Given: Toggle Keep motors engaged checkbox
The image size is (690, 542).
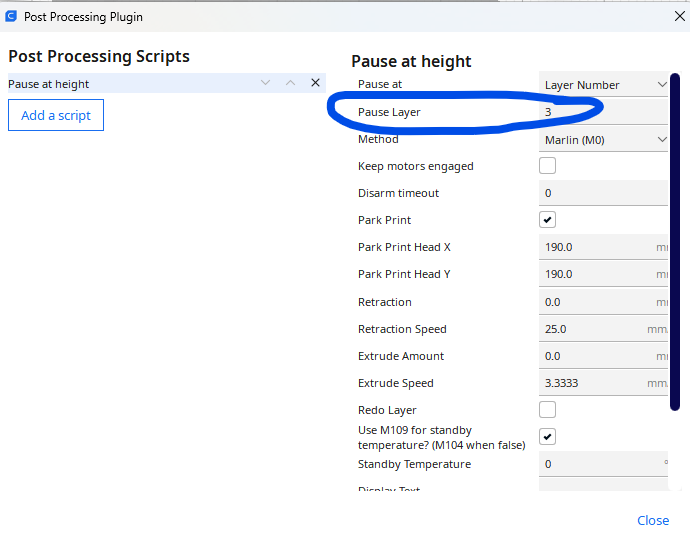Looking at the screenshot, I should click(x=547, y=166).
